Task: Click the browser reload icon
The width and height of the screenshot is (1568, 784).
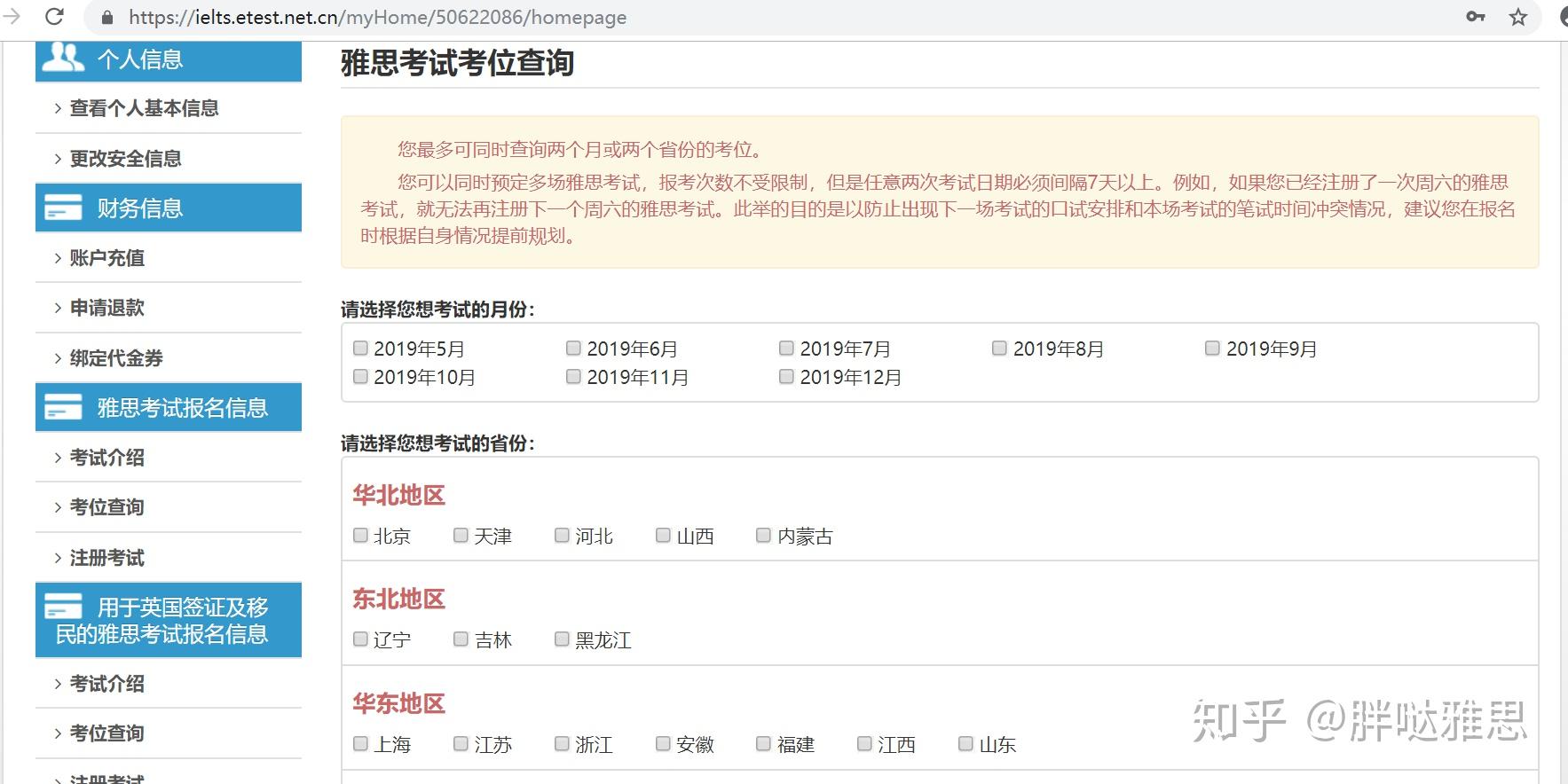Action: click(x=54, y=16)
